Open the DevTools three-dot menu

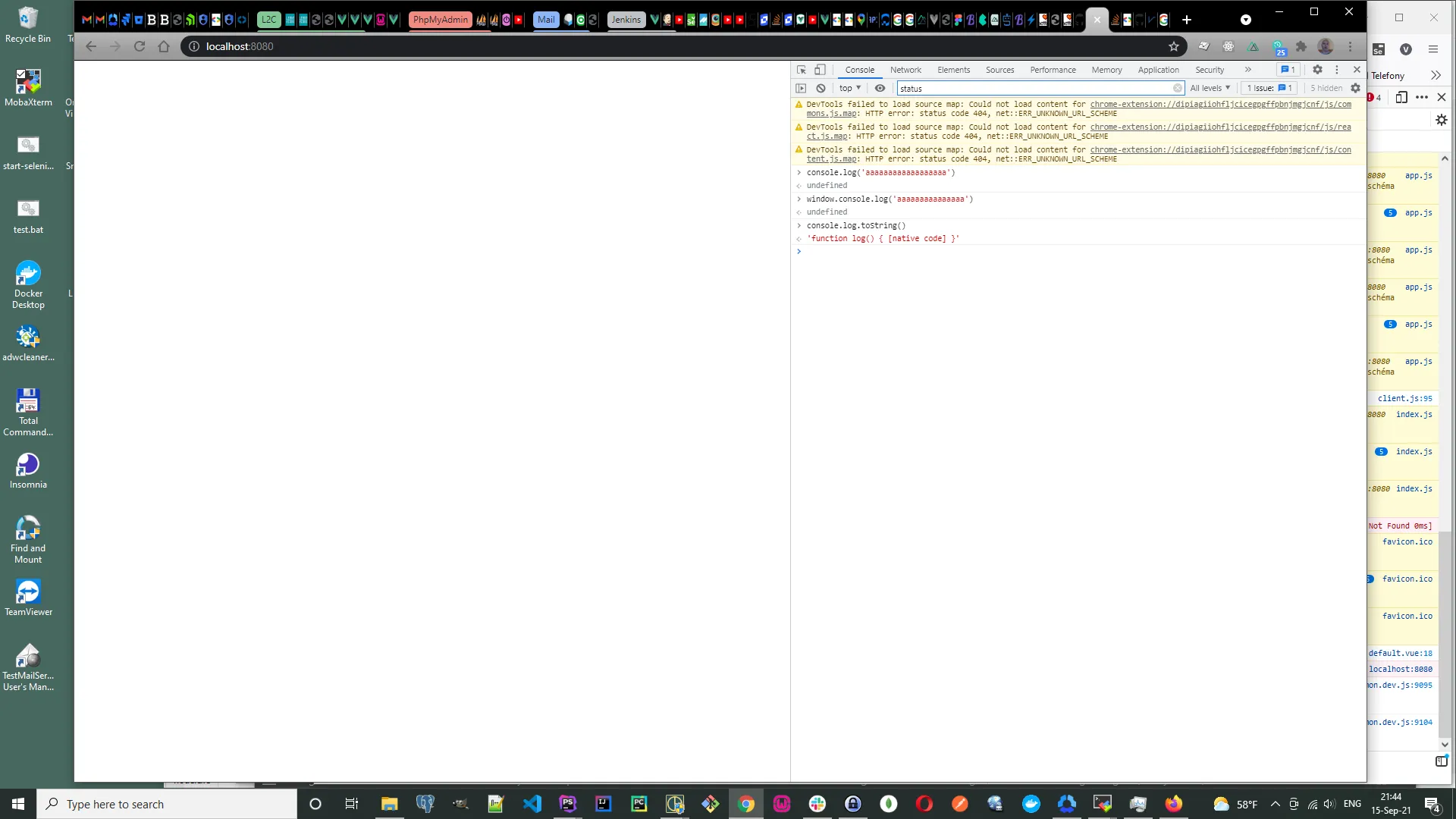[1337, 70]
